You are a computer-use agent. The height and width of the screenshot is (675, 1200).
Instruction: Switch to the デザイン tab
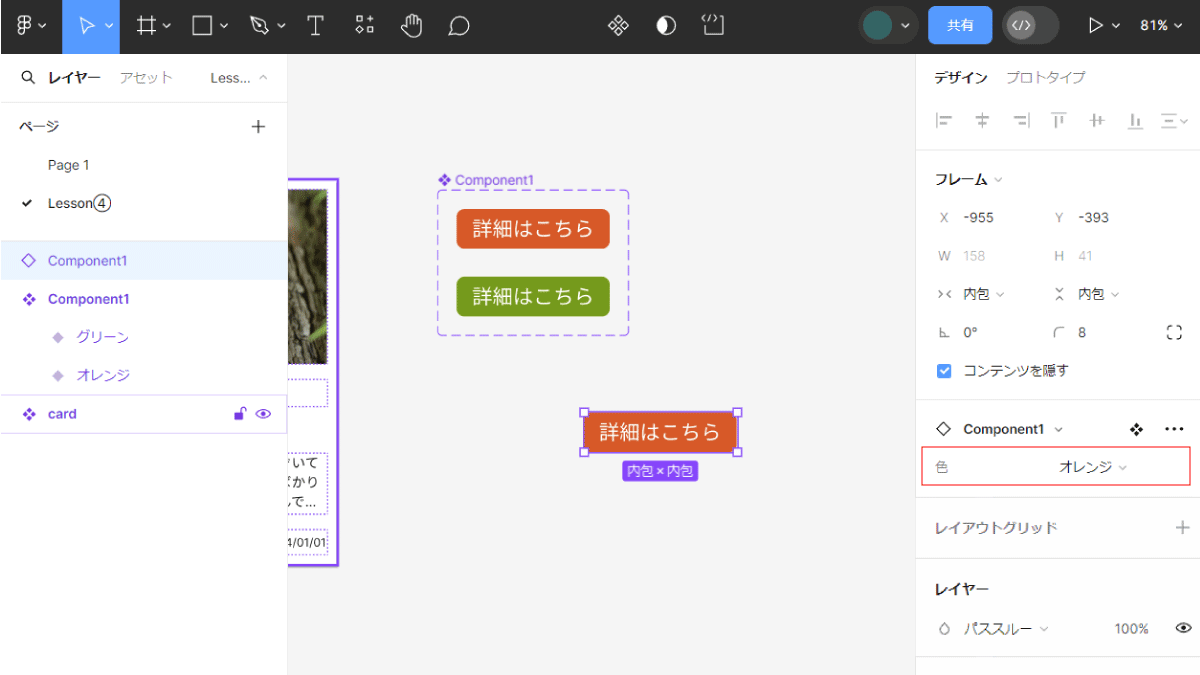click(961, 77)
